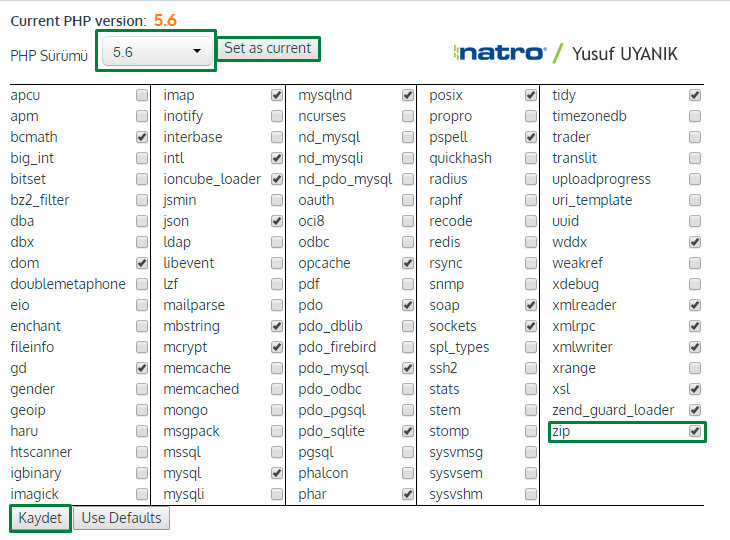Viewport: 730px width, 540px height.
Task: Enable the timezonedb checkbox
Action: coord(695,116)
